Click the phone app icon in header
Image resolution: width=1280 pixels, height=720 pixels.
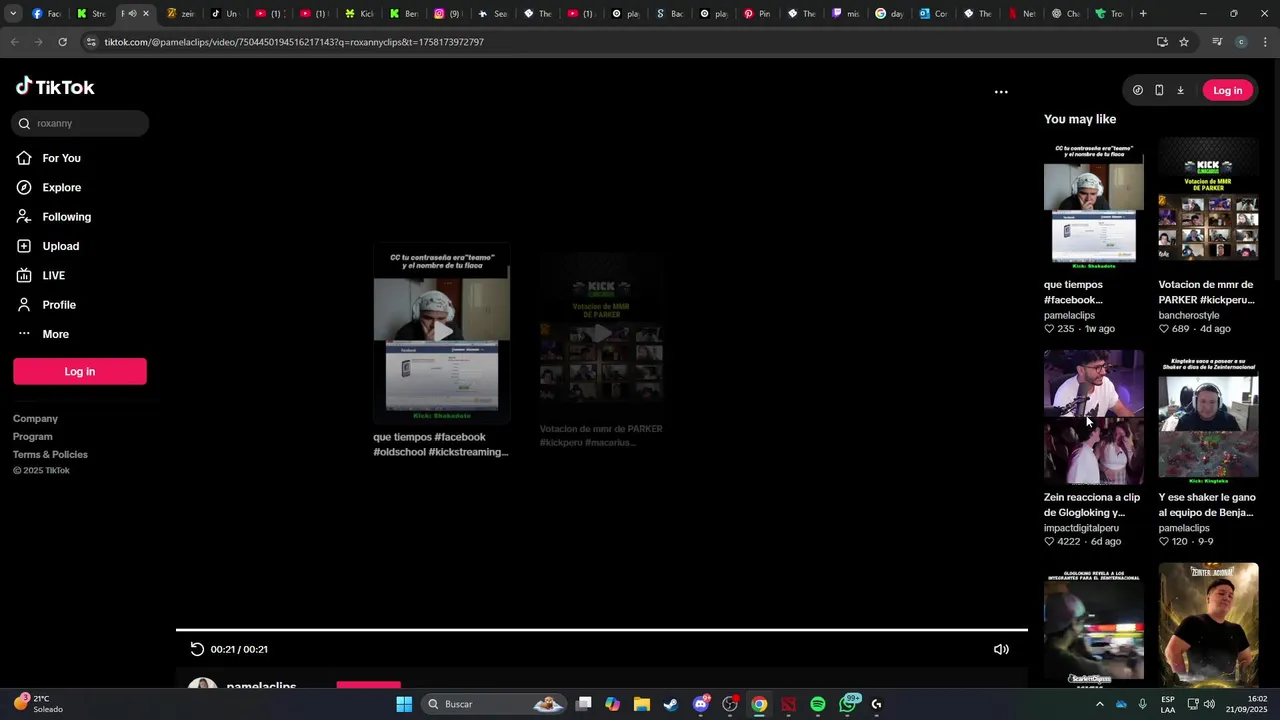pyautogui.click(x=1159, y=90)
